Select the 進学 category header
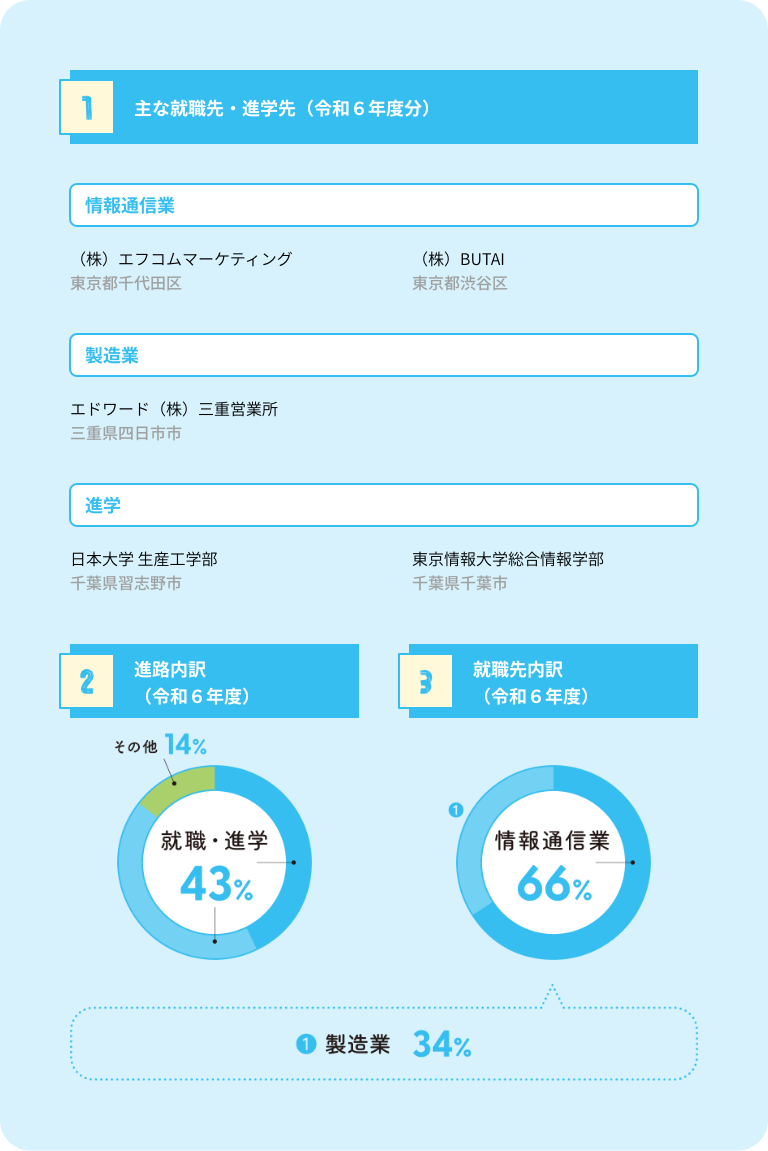This screenshot has height=1151, width=768. point(384,505)
